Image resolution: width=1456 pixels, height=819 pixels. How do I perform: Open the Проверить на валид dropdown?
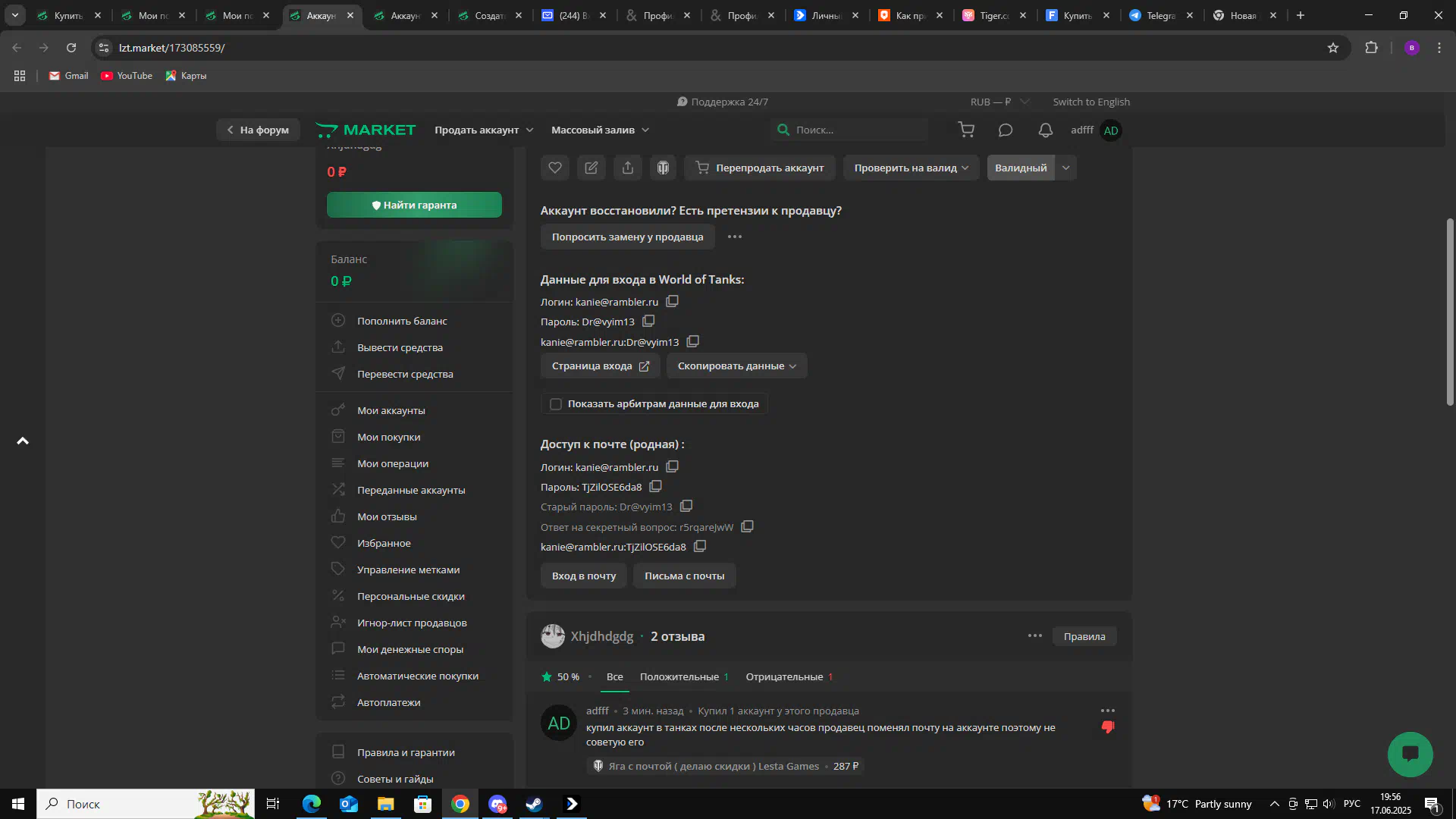pyautogui.click(x=911, y=168)
